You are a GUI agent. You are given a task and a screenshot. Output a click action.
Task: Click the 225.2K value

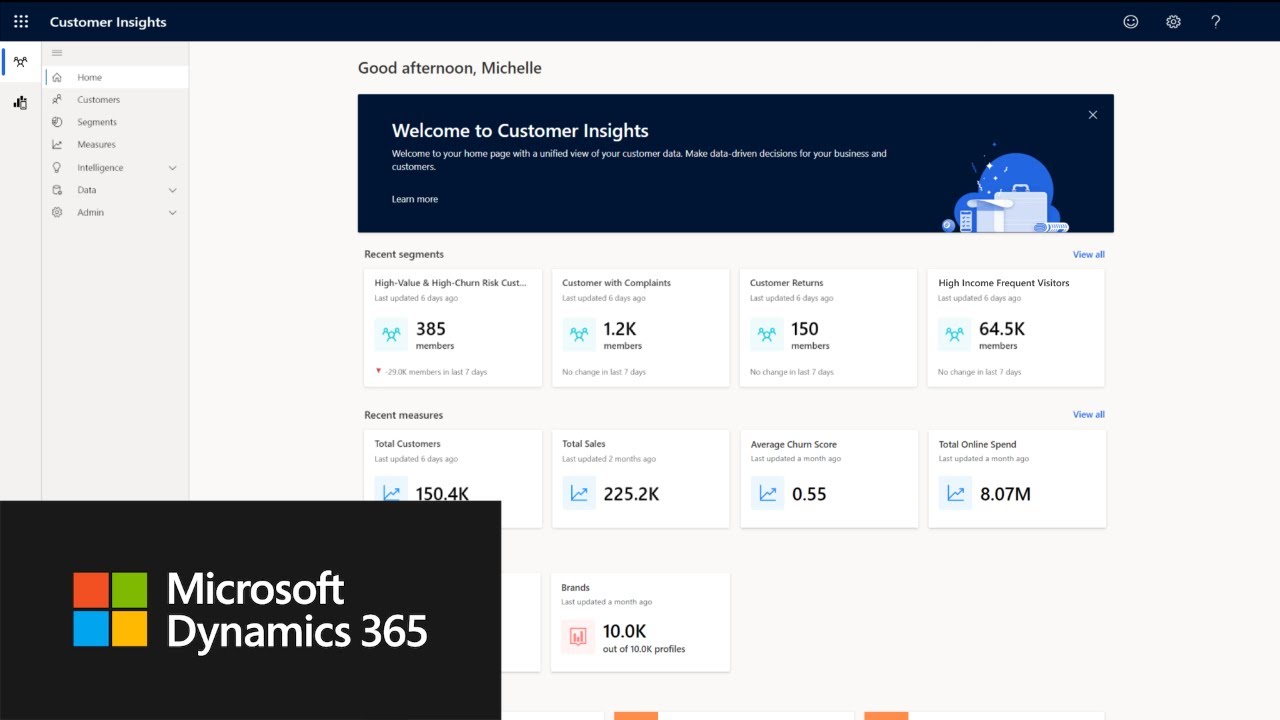pos(631,494)
